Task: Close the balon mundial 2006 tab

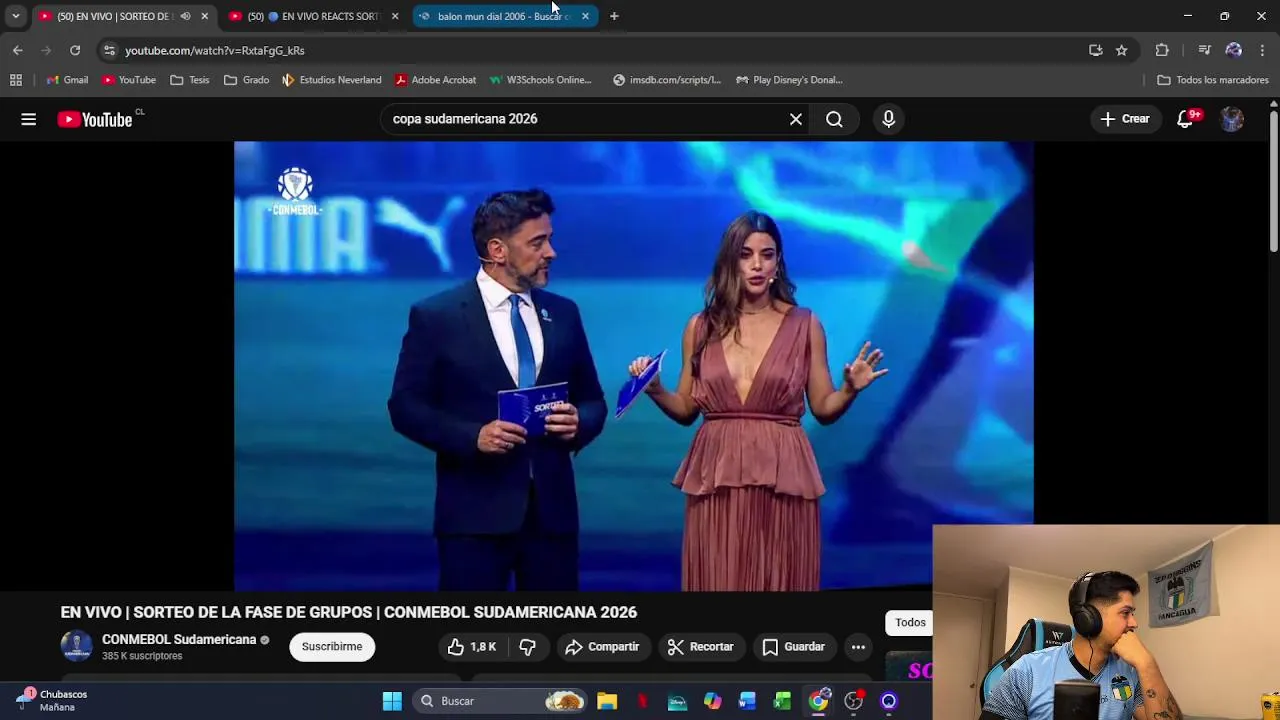Action: [x=585, y=16]
